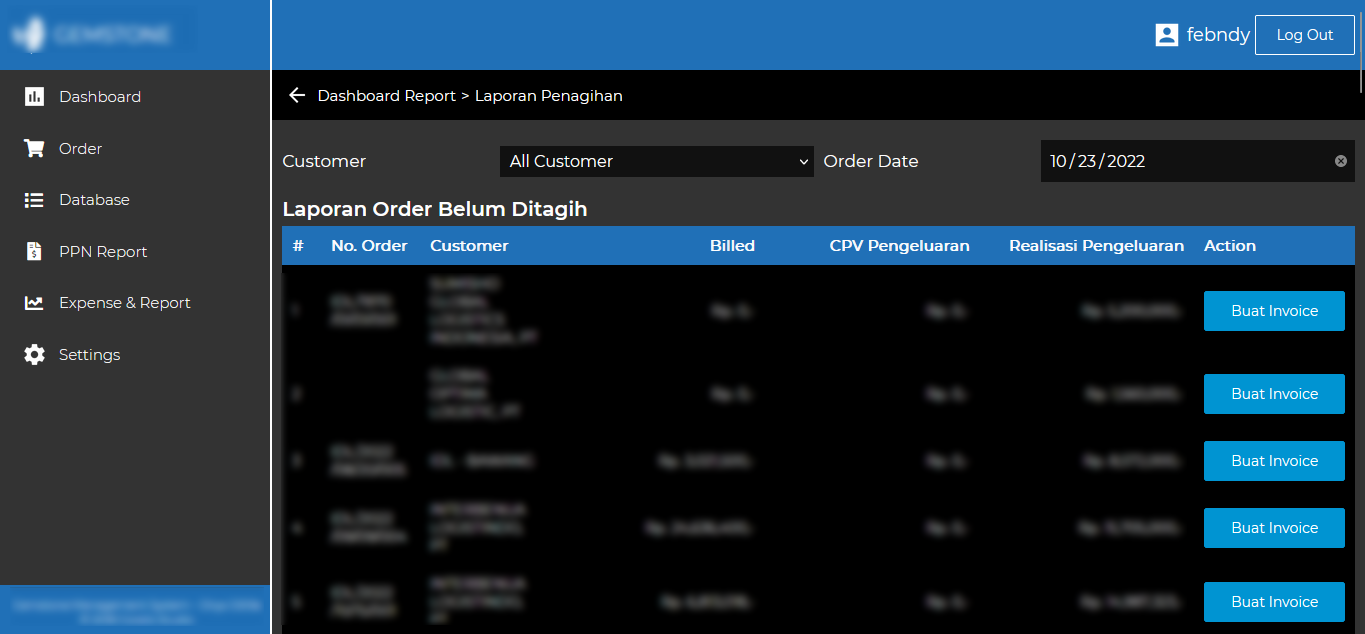Viewport: 1365px width, 634px height.
Task: Click Buat Invoice for the third order
Action: (x=1274, y=461)
